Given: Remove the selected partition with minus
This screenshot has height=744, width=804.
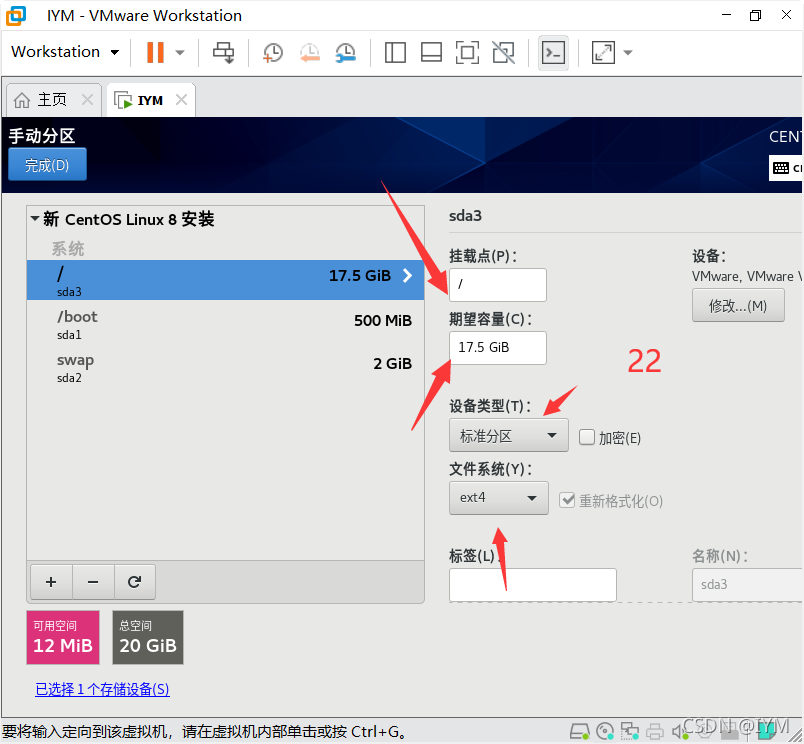Looking at the screenshot, I should (93, 582).
